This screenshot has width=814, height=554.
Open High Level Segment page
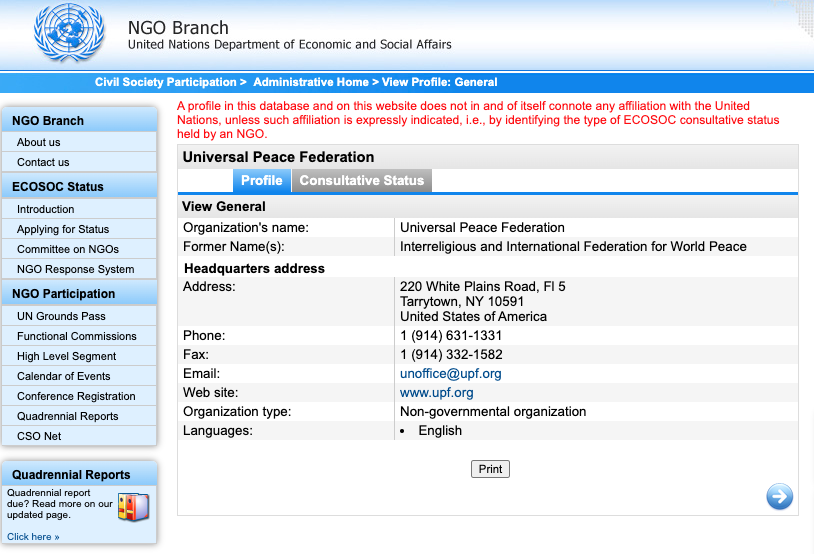(79, 356)
